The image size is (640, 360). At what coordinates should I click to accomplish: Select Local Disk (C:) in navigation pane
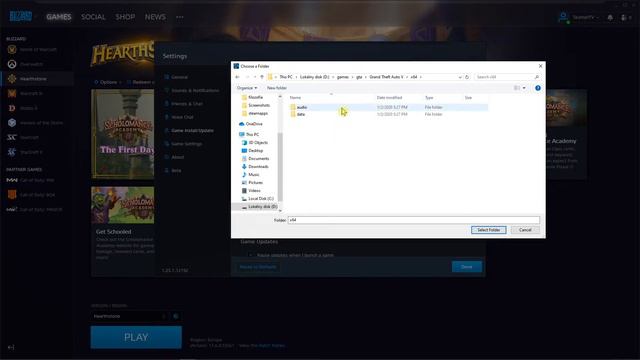click(x=258, y=198)
